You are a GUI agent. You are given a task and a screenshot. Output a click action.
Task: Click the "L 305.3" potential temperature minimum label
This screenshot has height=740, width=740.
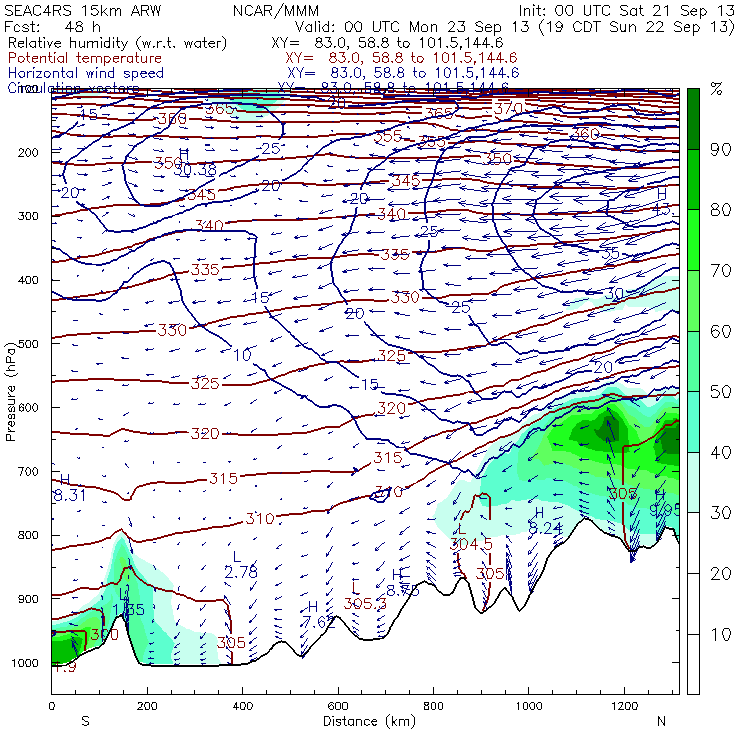pos(365,596)
